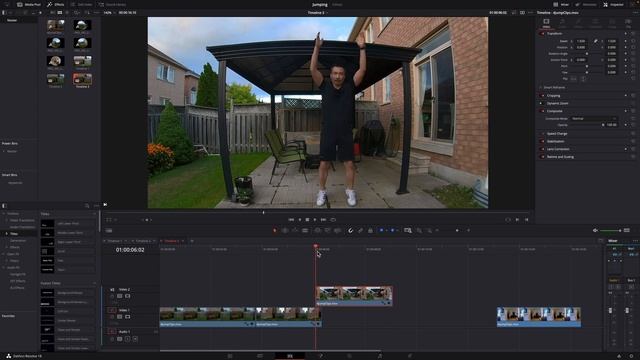The width and height of the screenshot is (640, 360).
Task: Toggle timeline Snapping magnet icon
Action: (x=350, y=231)
